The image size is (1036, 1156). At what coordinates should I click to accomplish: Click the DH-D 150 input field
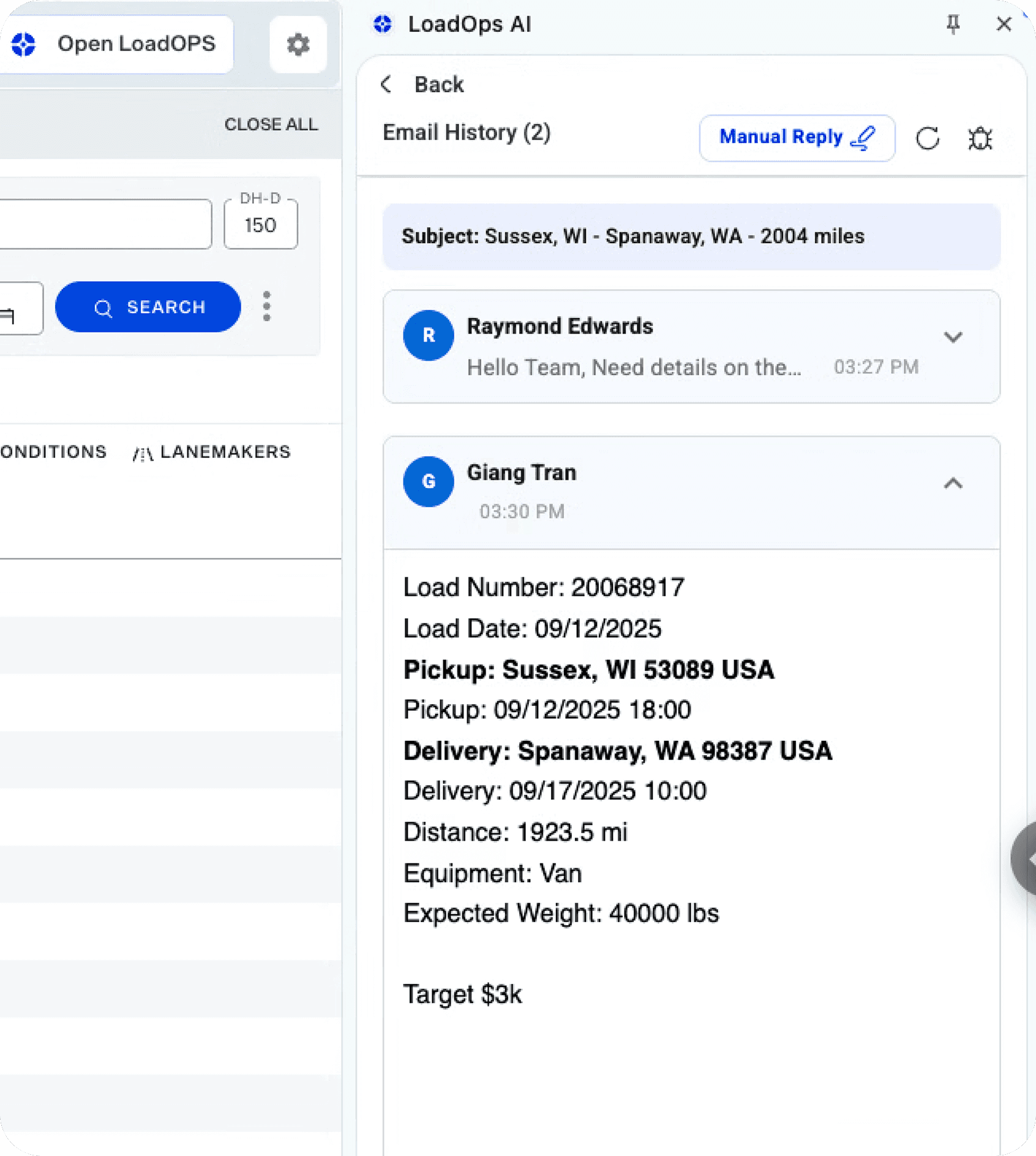click(x=261, y=224)
